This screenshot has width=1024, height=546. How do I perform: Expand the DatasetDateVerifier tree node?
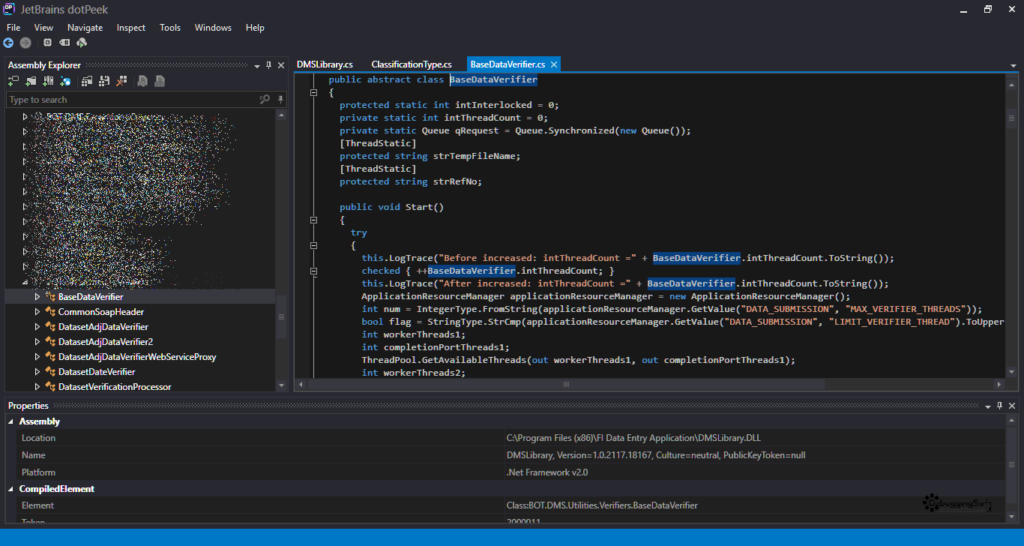37,372
